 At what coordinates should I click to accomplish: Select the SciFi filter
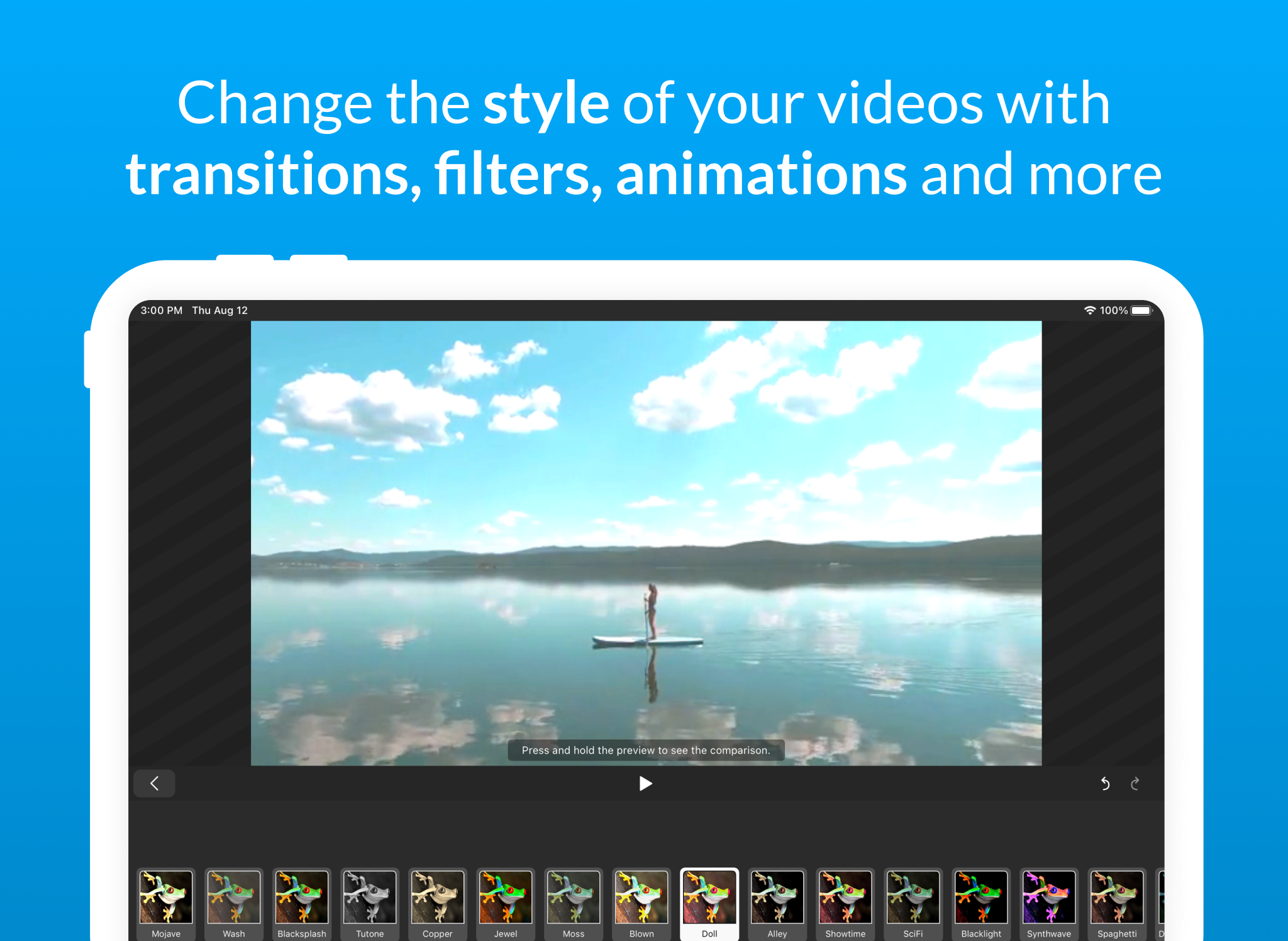click(913, 898)
